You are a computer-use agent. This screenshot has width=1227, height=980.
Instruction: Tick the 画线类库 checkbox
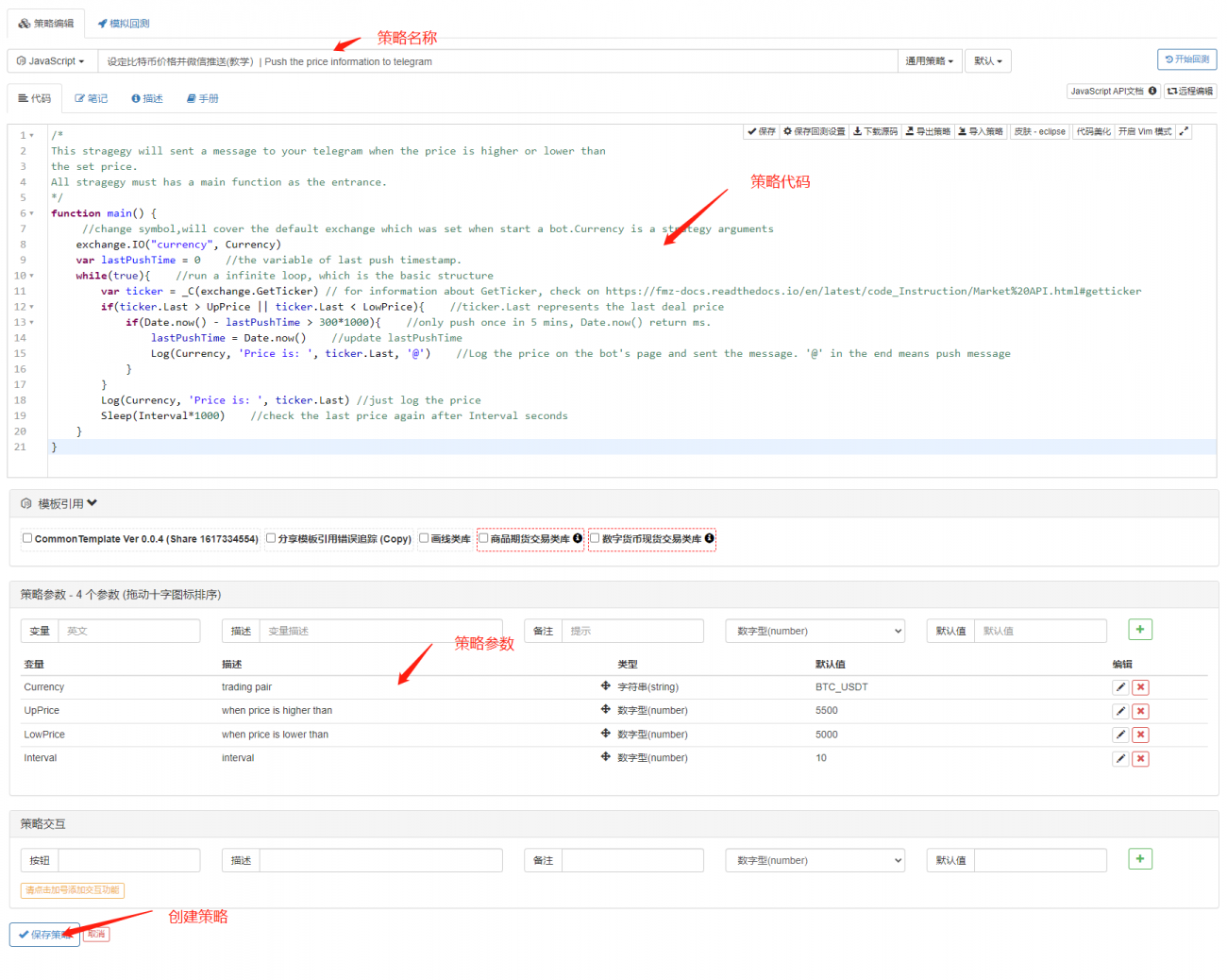(x=424, y=538)
